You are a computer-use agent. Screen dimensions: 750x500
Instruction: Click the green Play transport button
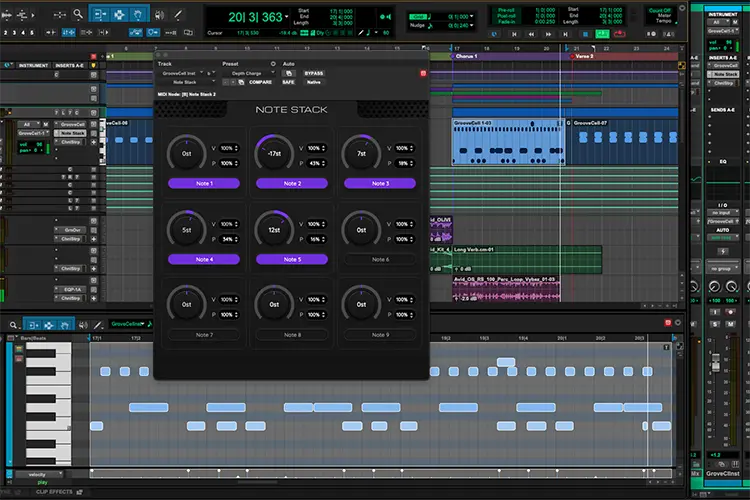click(602, 34)
